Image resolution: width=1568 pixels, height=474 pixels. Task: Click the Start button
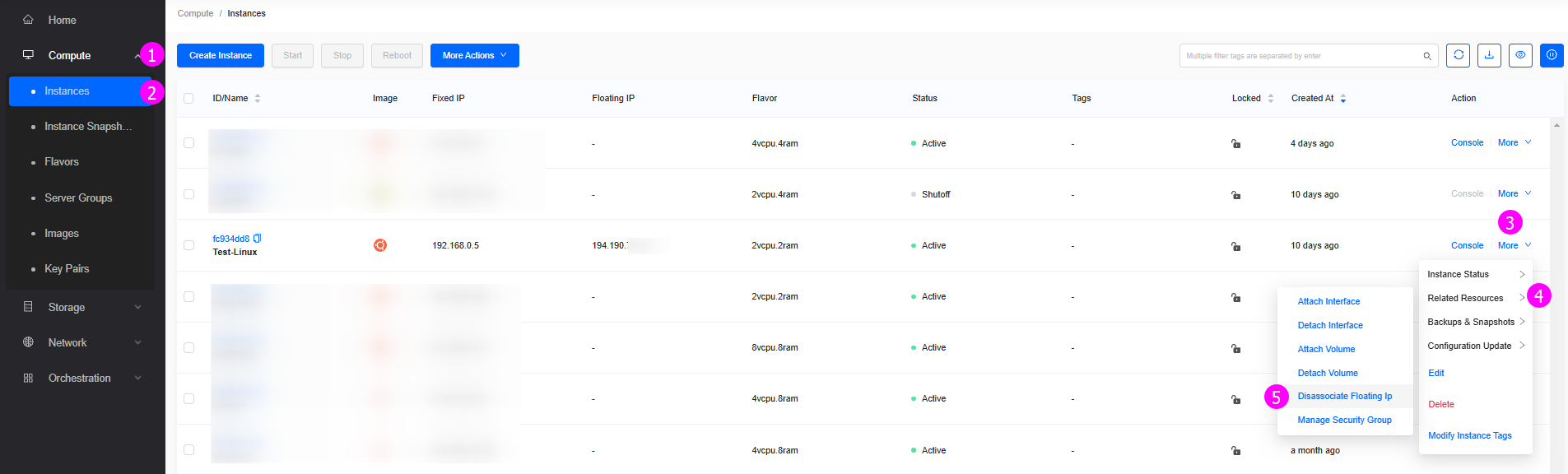click(292, 55)
